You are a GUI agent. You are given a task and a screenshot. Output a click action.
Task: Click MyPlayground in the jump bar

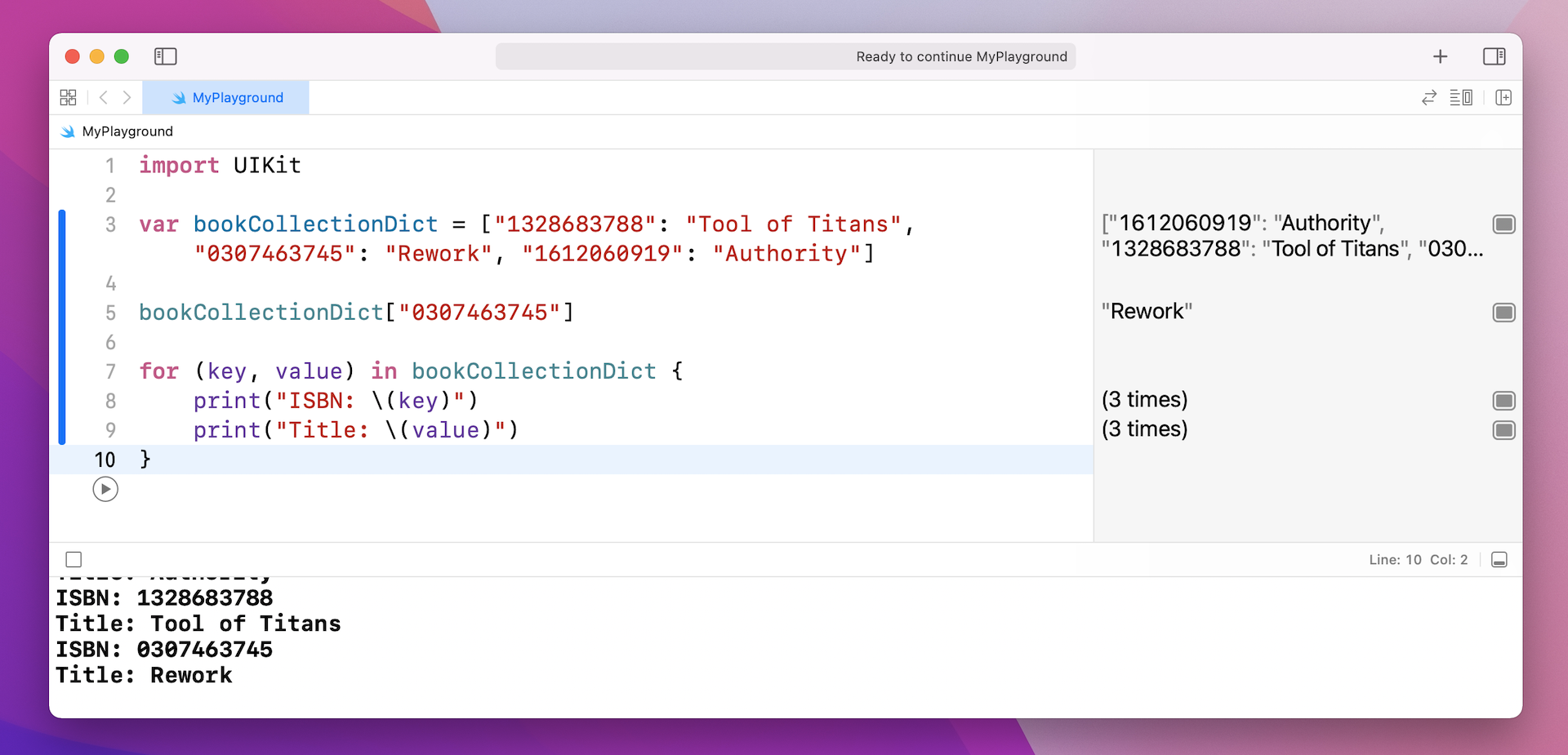[x=127, y=131]
